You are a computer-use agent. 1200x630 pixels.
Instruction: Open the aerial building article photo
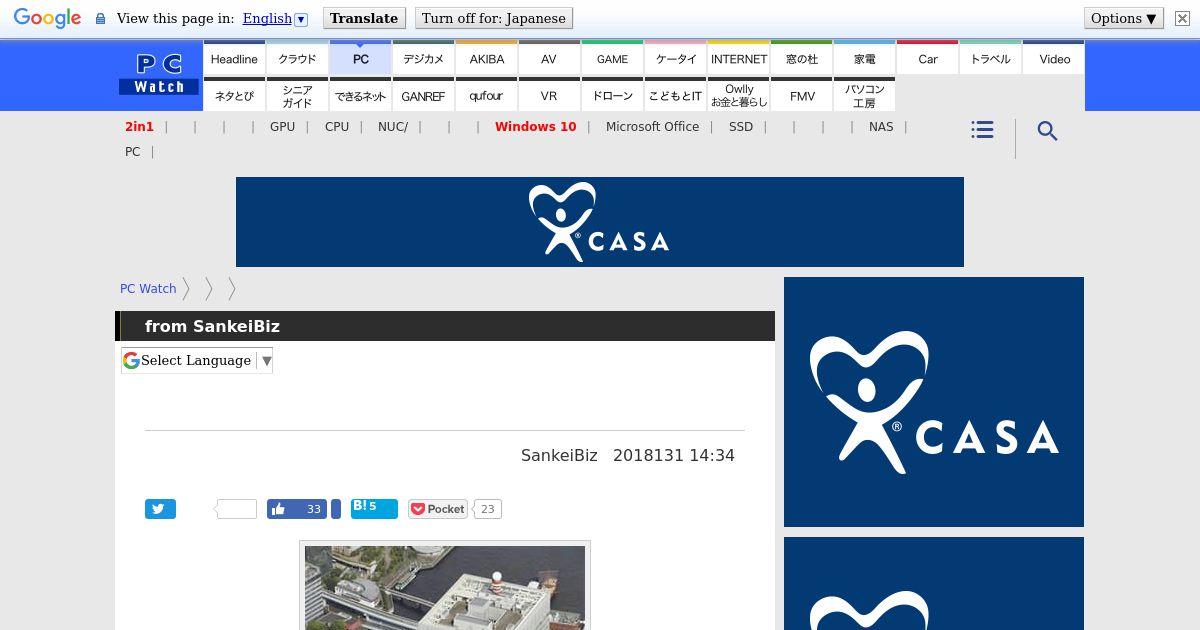[x=445, y=587]
